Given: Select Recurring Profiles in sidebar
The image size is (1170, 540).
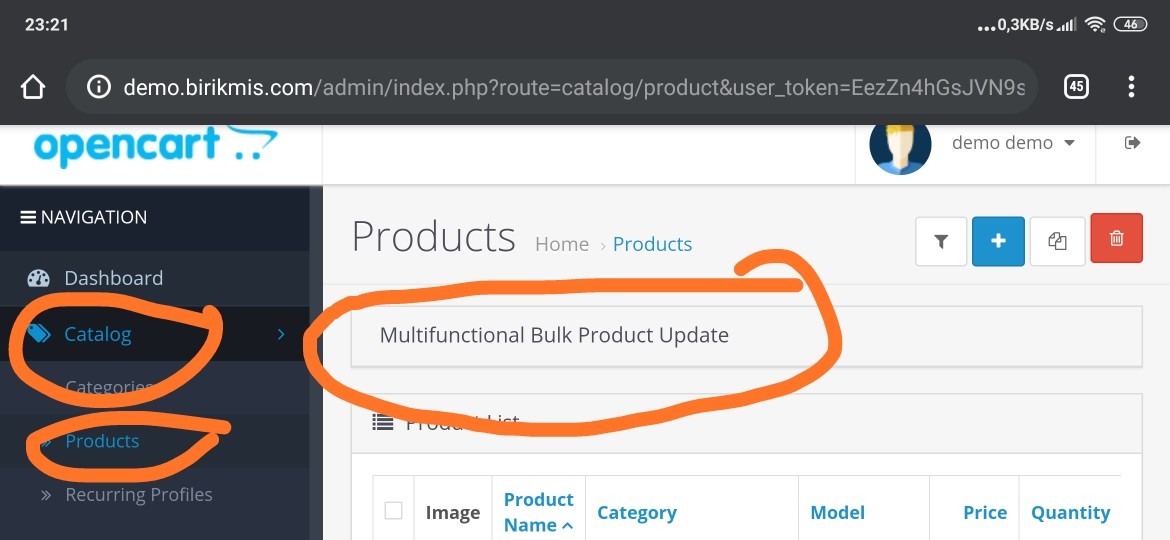Looking at the screenshot, I should 139,495.
